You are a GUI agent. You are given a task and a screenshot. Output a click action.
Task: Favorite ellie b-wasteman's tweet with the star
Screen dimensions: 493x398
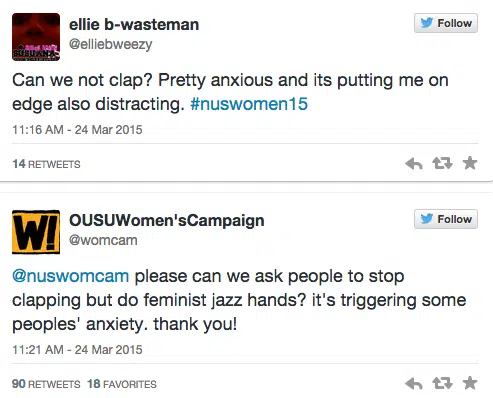click(x=470, y=163)
